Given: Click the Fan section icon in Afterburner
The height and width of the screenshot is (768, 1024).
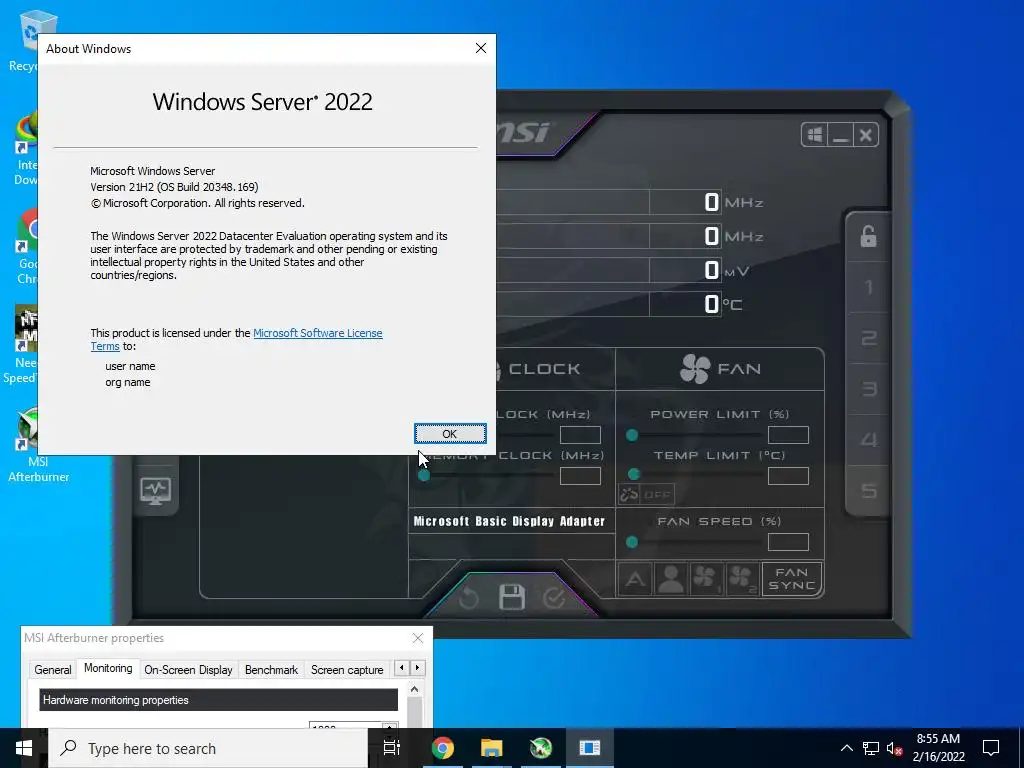Looking at the screenshot, I should pyautogui.click(x=695, y=369).
